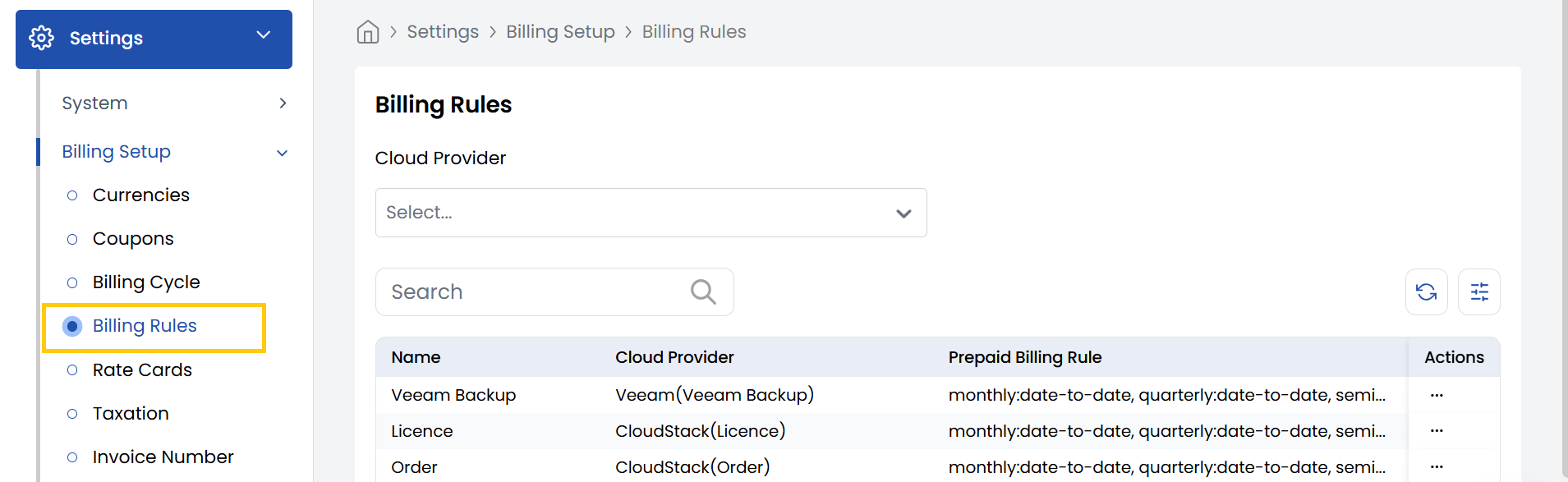
Task: Expand the System submenu arrow
Action: tap(283, 103)
